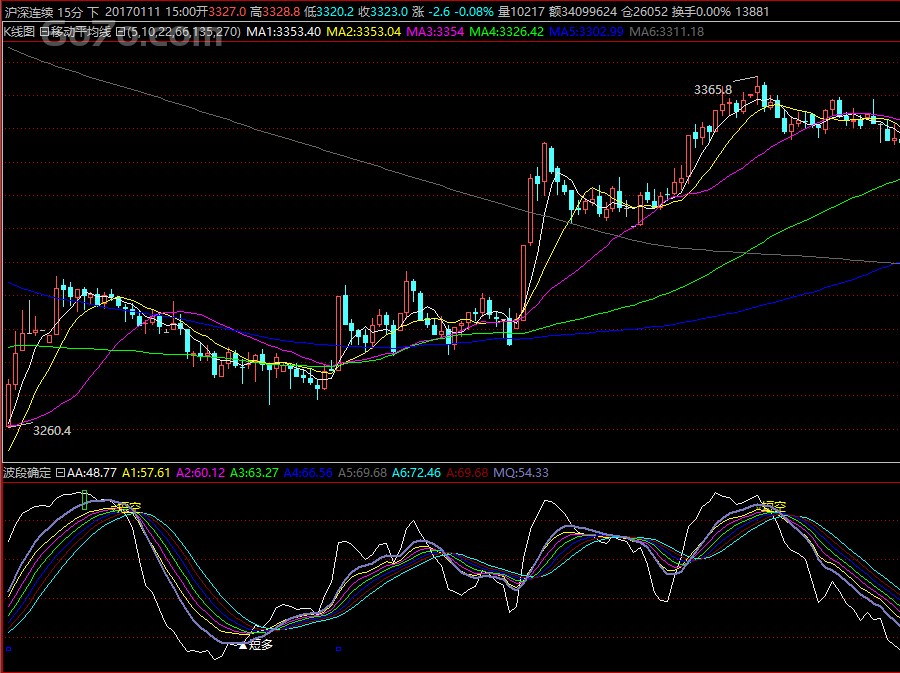Click the second blue square marker at the bottom

pos(339,650)
